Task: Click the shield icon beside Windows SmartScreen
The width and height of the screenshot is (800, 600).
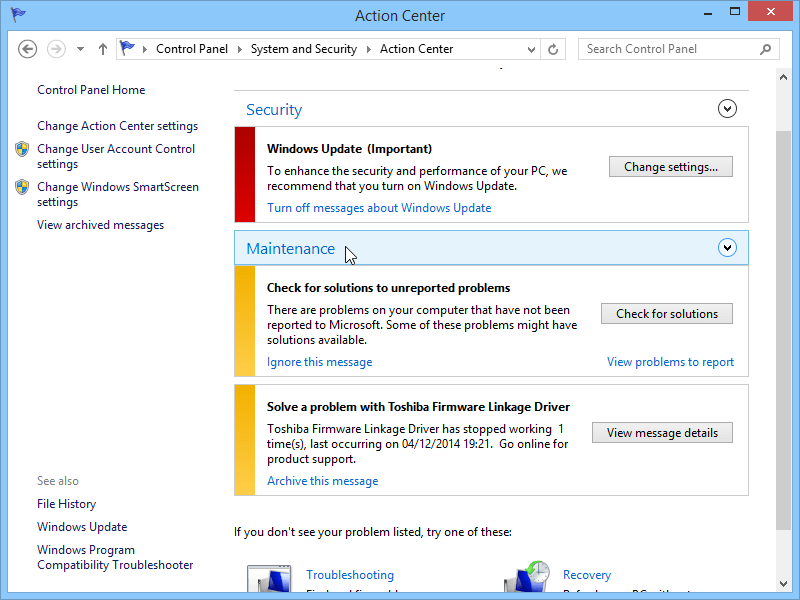Action: tap(22, 187)
